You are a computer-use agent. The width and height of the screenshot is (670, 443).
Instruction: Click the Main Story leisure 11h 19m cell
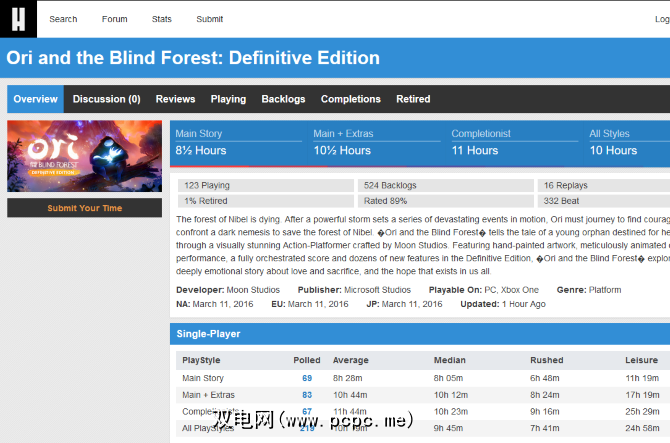[642, 378]
